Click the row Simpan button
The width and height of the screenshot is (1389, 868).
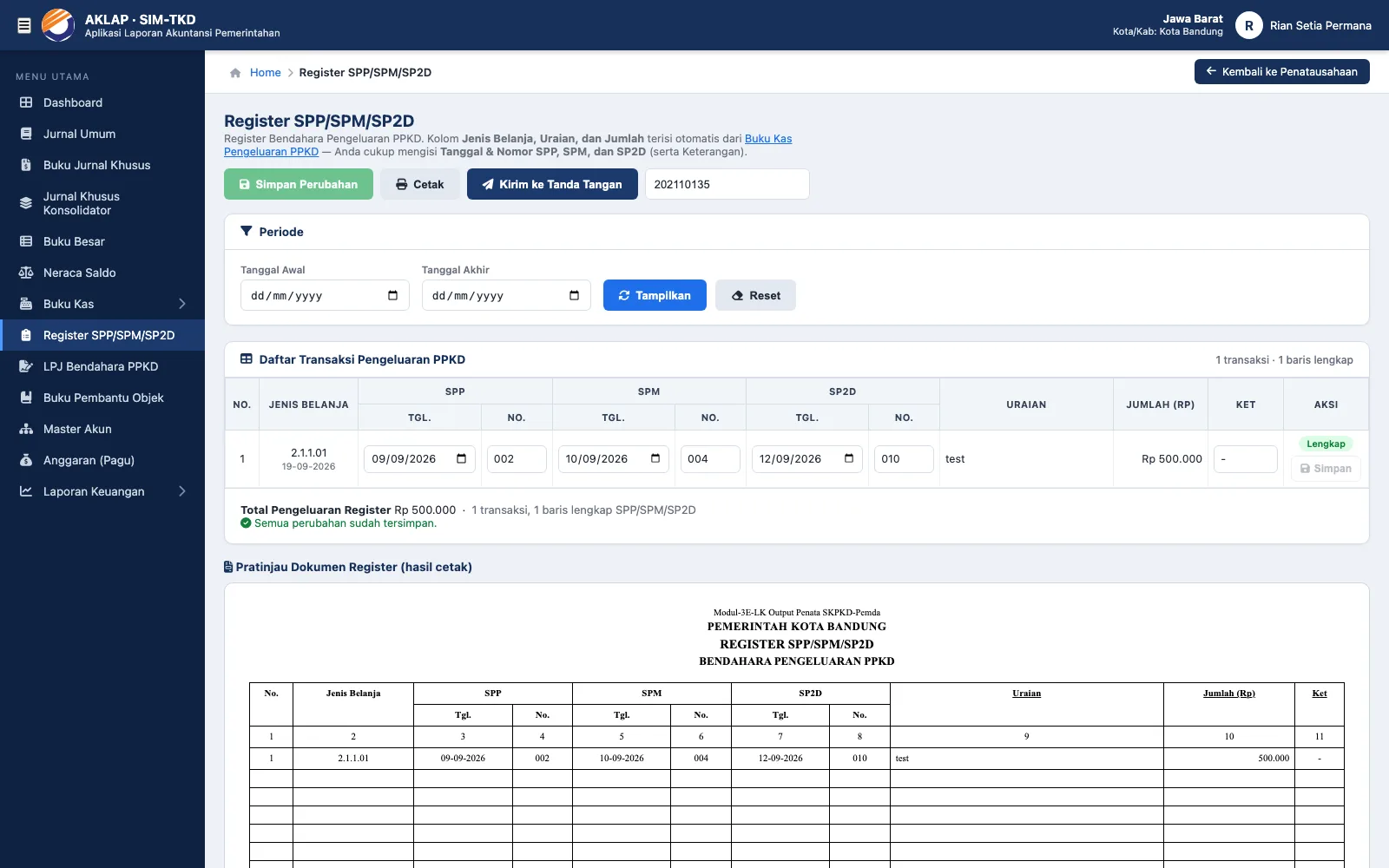(x=1326, y=469)
